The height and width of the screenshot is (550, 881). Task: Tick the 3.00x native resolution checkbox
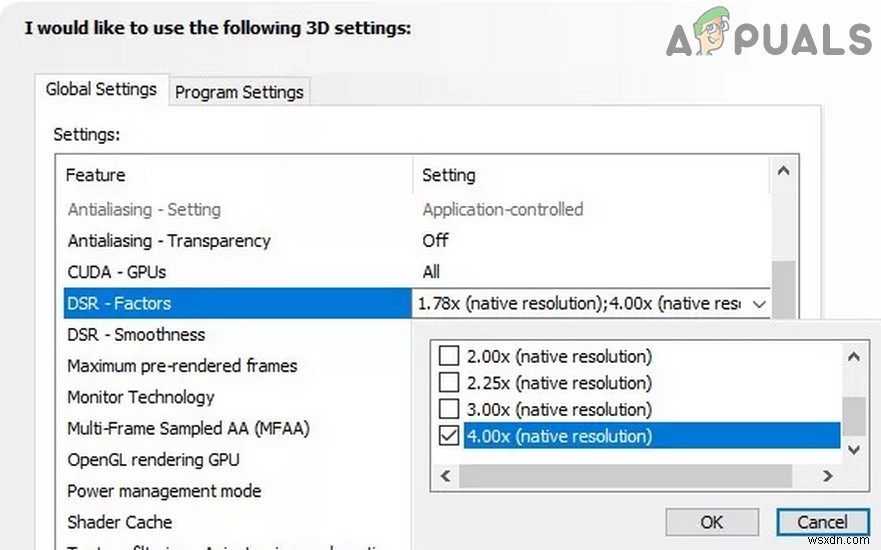(x=449, y=410)
